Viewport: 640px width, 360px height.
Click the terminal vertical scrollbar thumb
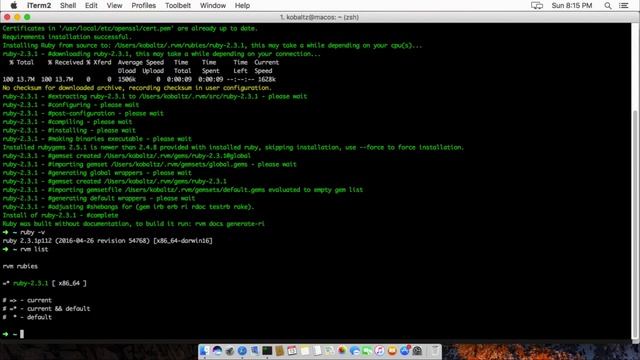click(635, 224)
